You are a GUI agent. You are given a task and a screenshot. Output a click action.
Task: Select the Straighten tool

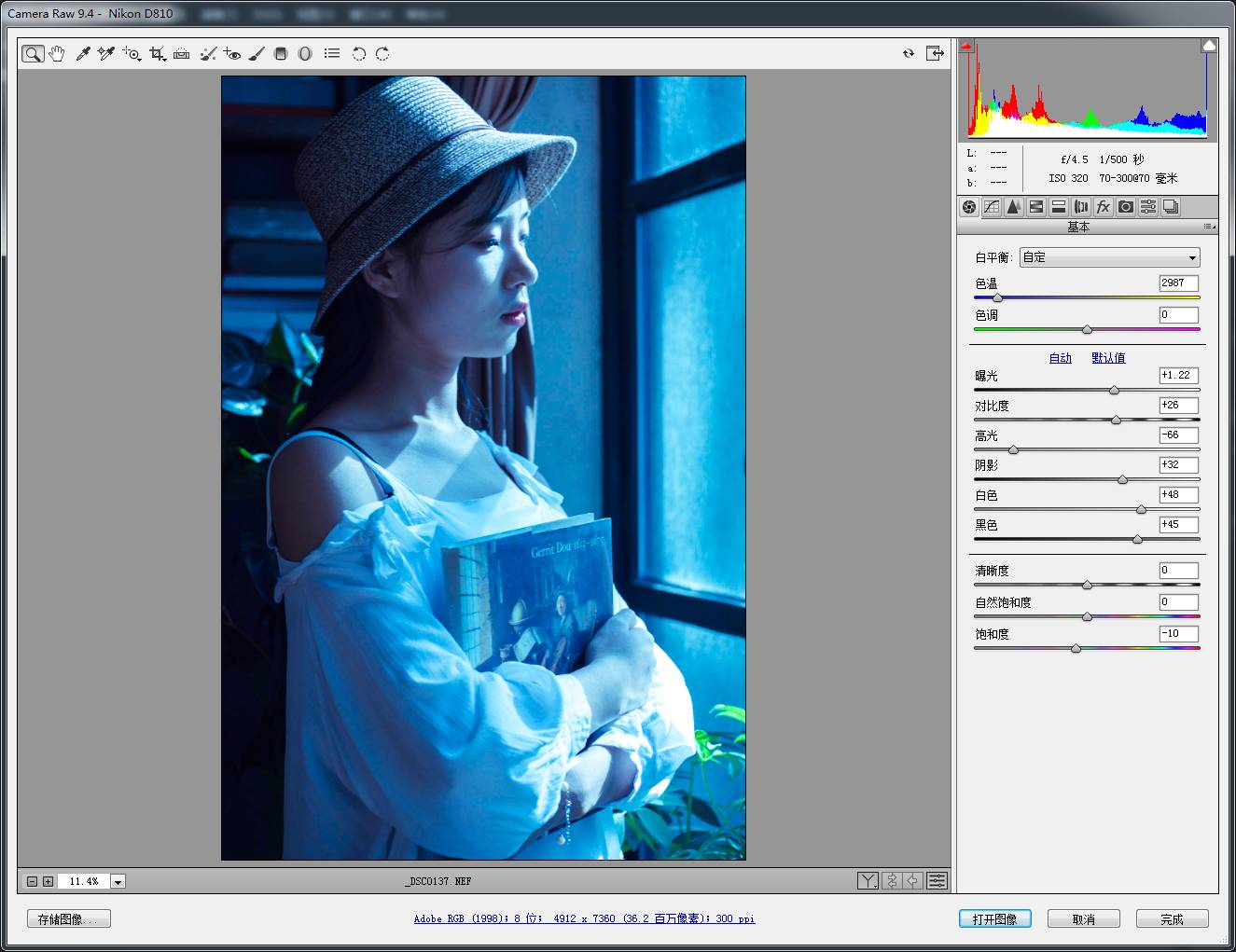coord(182,54)
